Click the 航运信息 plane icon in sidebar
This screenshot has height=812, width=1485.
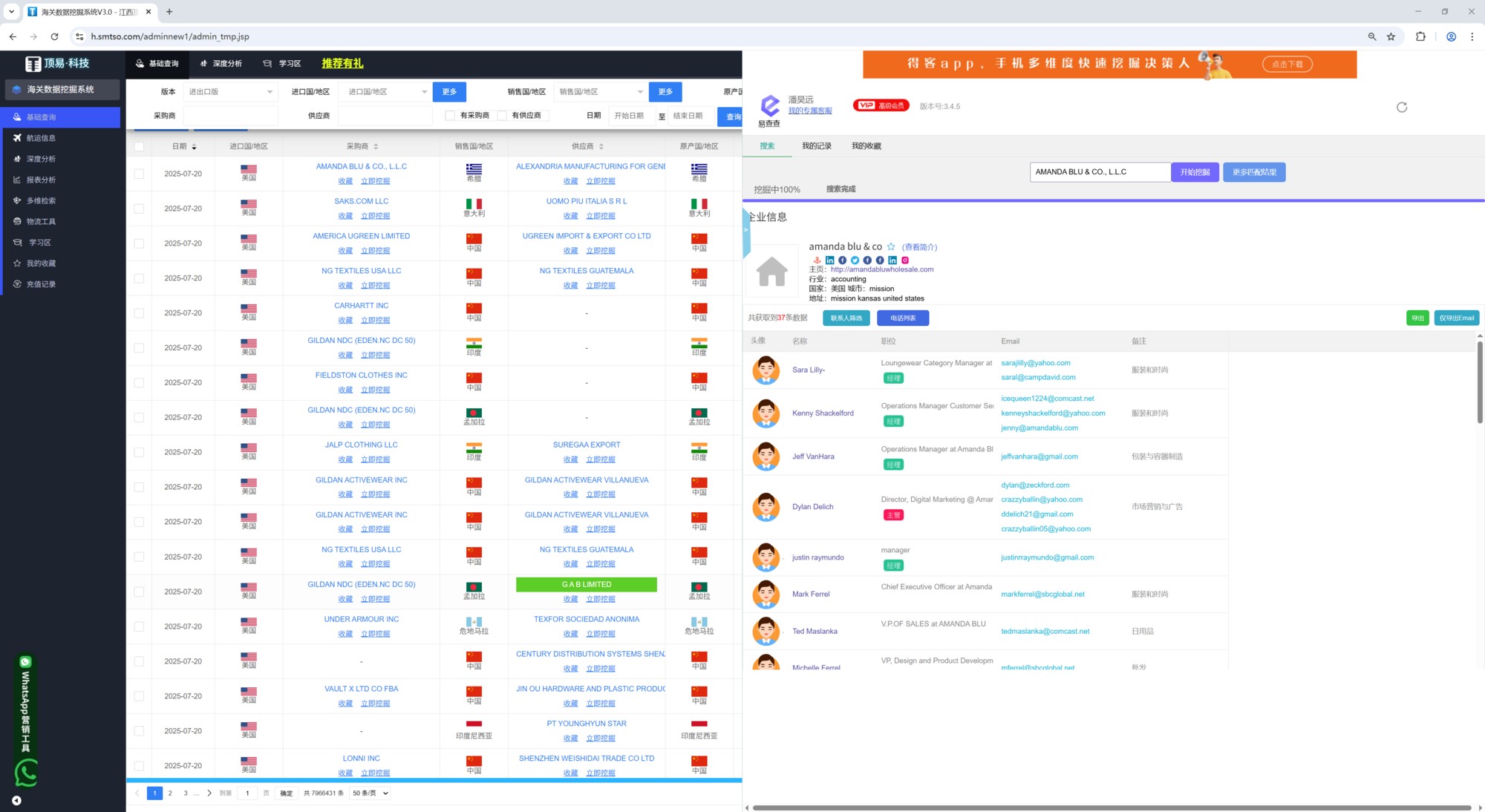click(x=17, y=138)
